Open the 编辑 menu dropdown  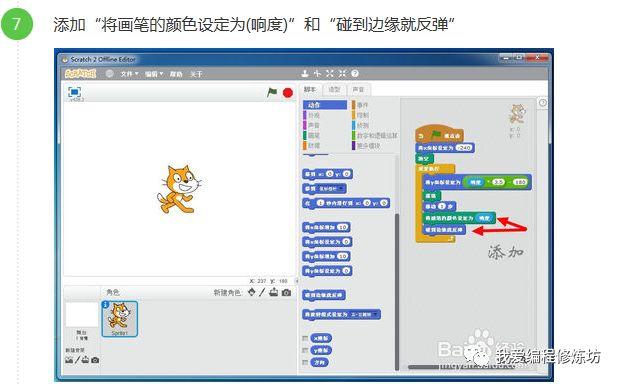(x=154, y=74)
